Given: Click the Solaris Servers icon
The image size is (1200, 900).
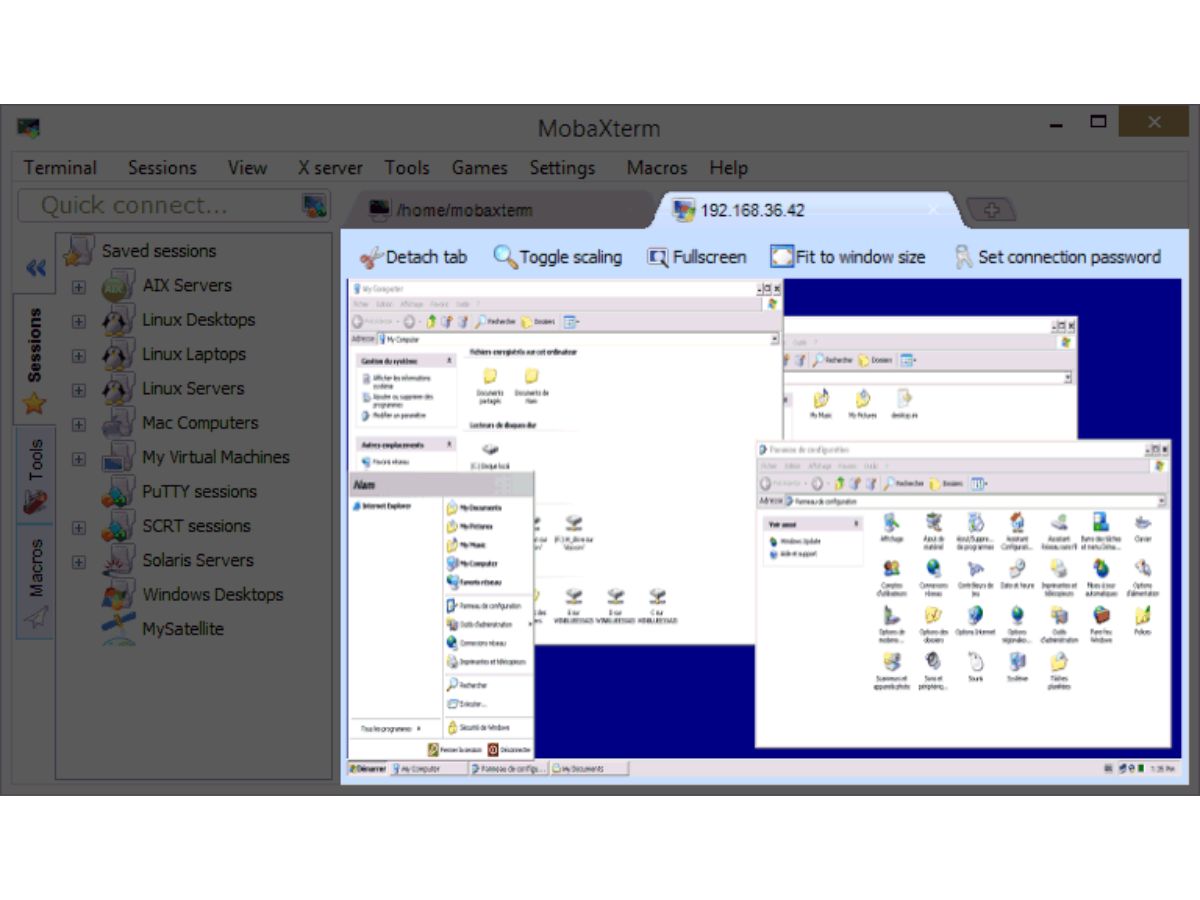Looking at the screenshot, I should click(x=119, y=561).
